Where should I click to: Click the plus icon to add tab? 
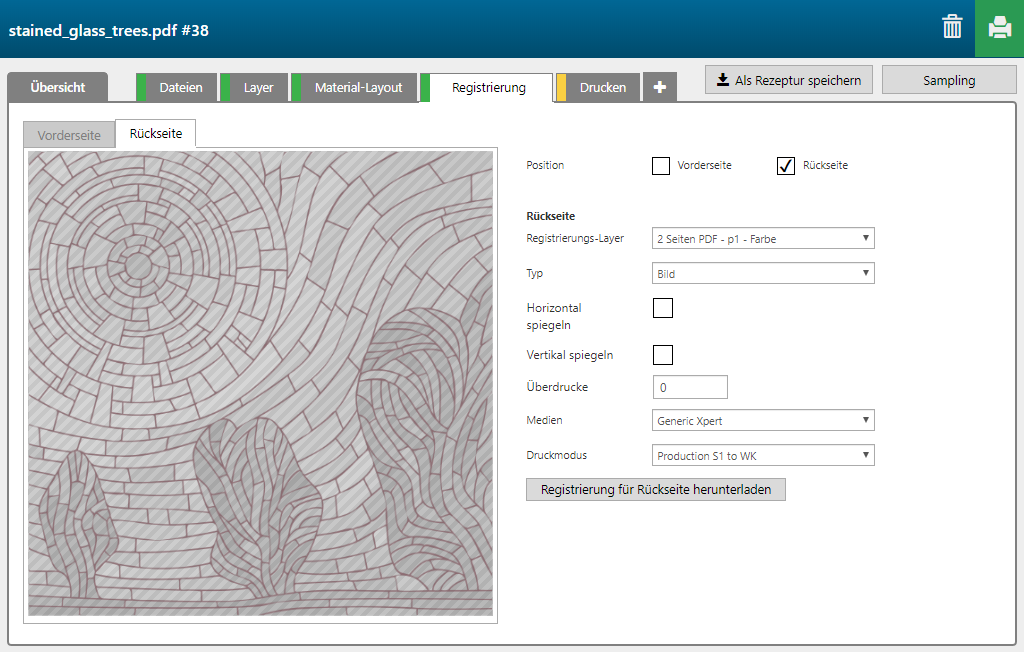click(x=659, y=88)
